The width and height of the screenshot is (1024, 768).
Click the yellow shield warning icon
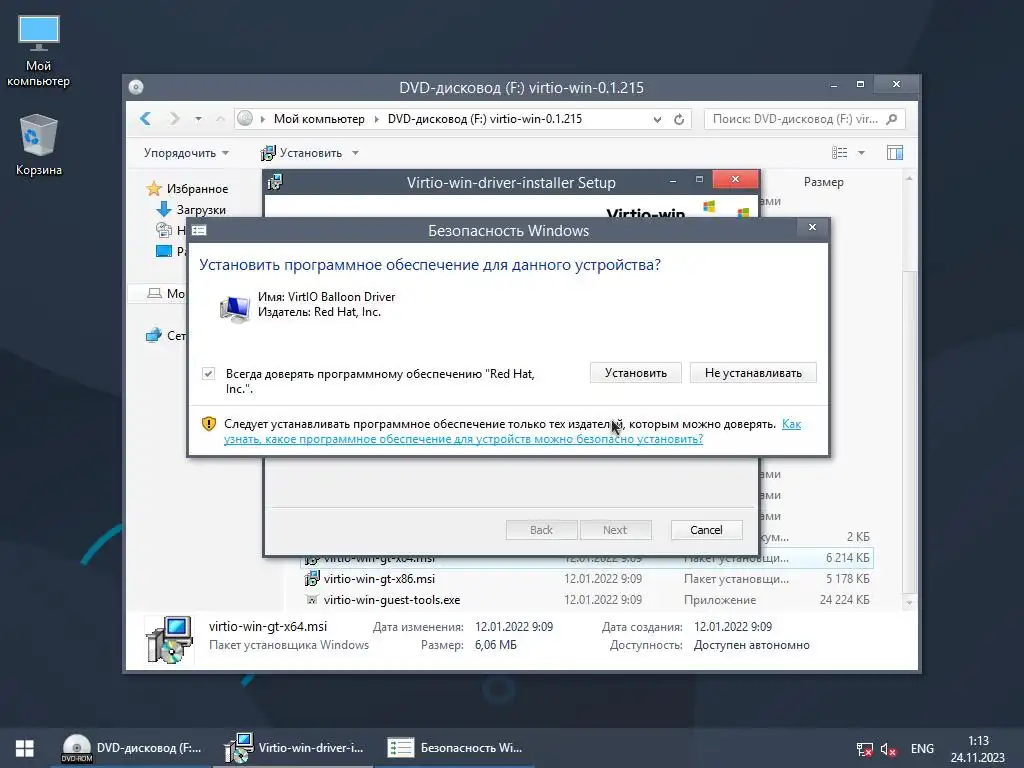click(x=208, y=424)
